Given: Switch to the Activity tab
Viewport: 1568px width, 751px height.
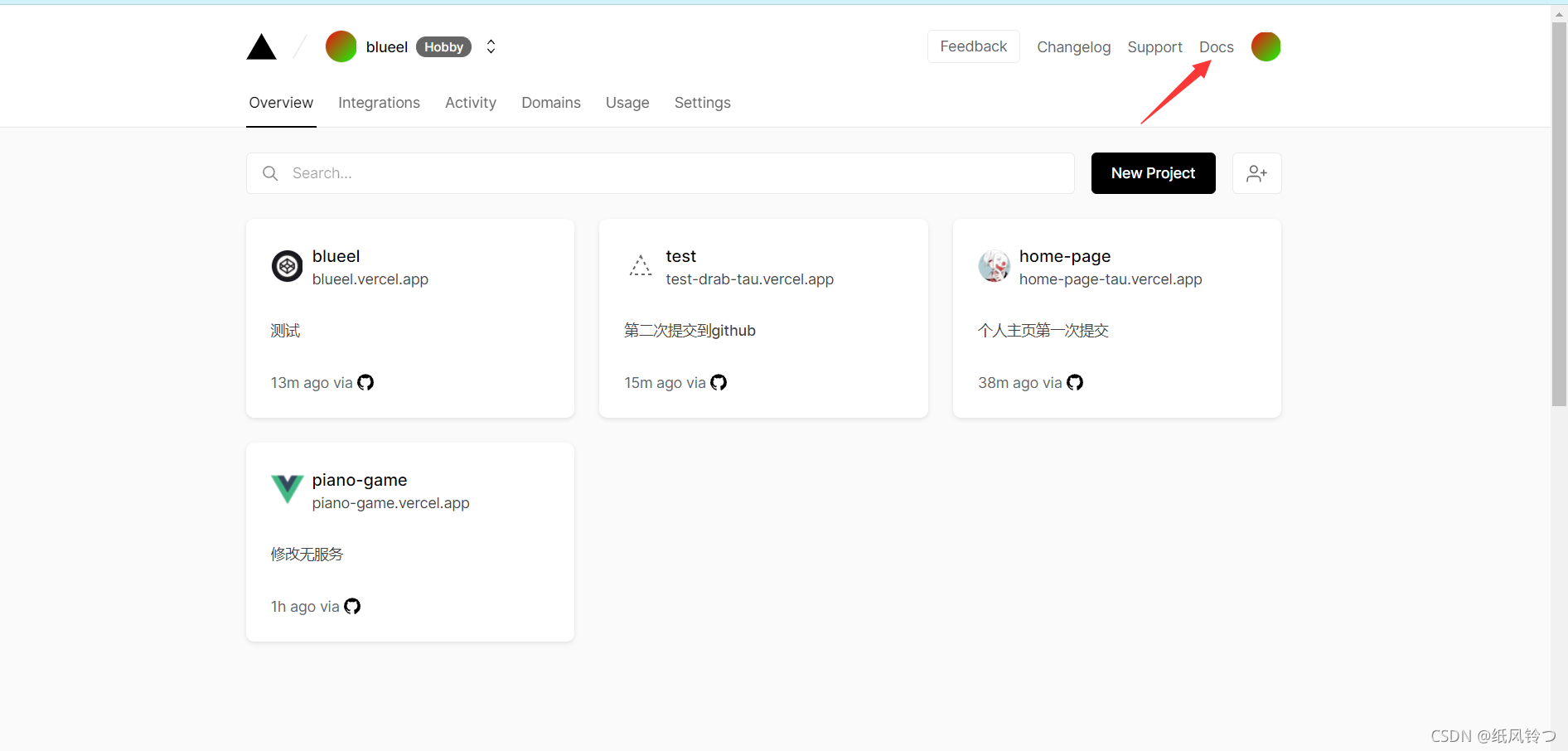Looking at the screenshot, I should tap(471, 103).
